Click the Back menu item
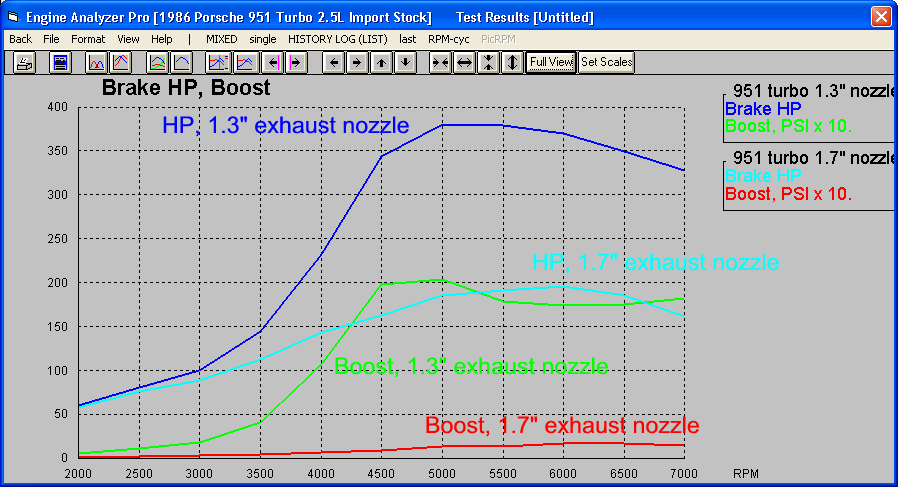Screen dimensions: 898x487 point(21,39)
